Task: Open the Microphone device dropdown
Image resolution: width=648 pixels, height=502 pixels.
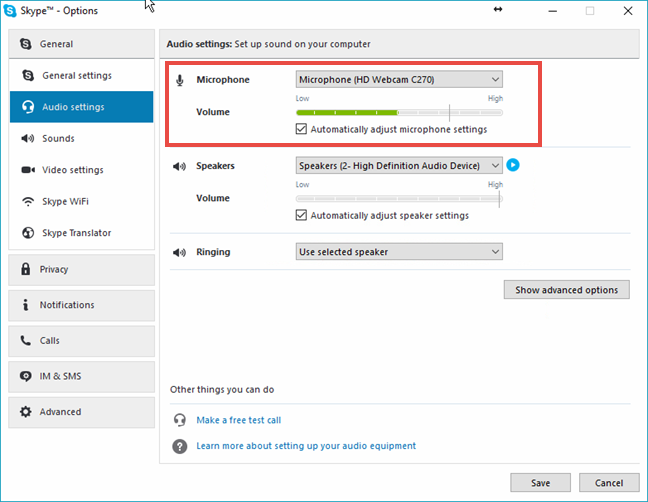Action: (x=399, y=79)
